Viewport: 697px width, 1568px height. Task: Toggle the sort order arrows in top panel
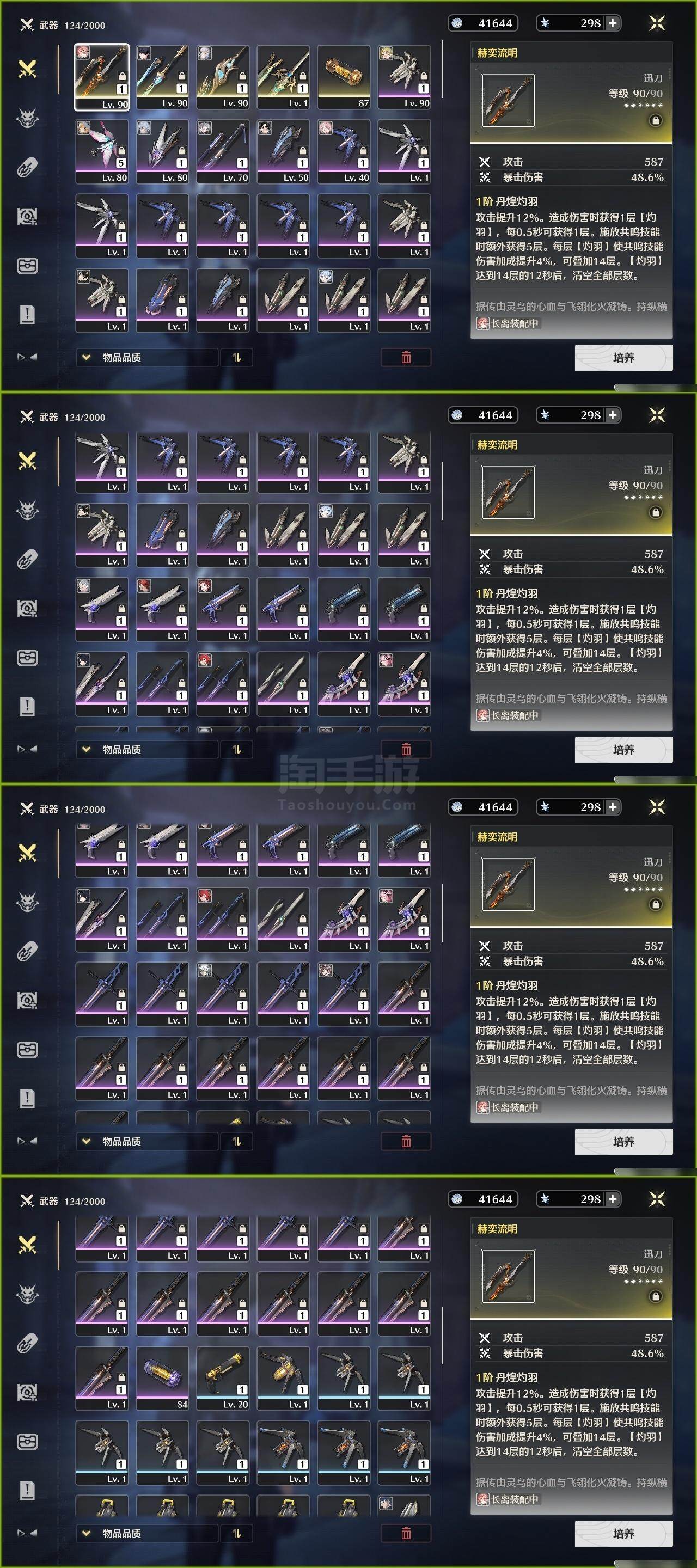pyautogui.click(x=237, y=357)
